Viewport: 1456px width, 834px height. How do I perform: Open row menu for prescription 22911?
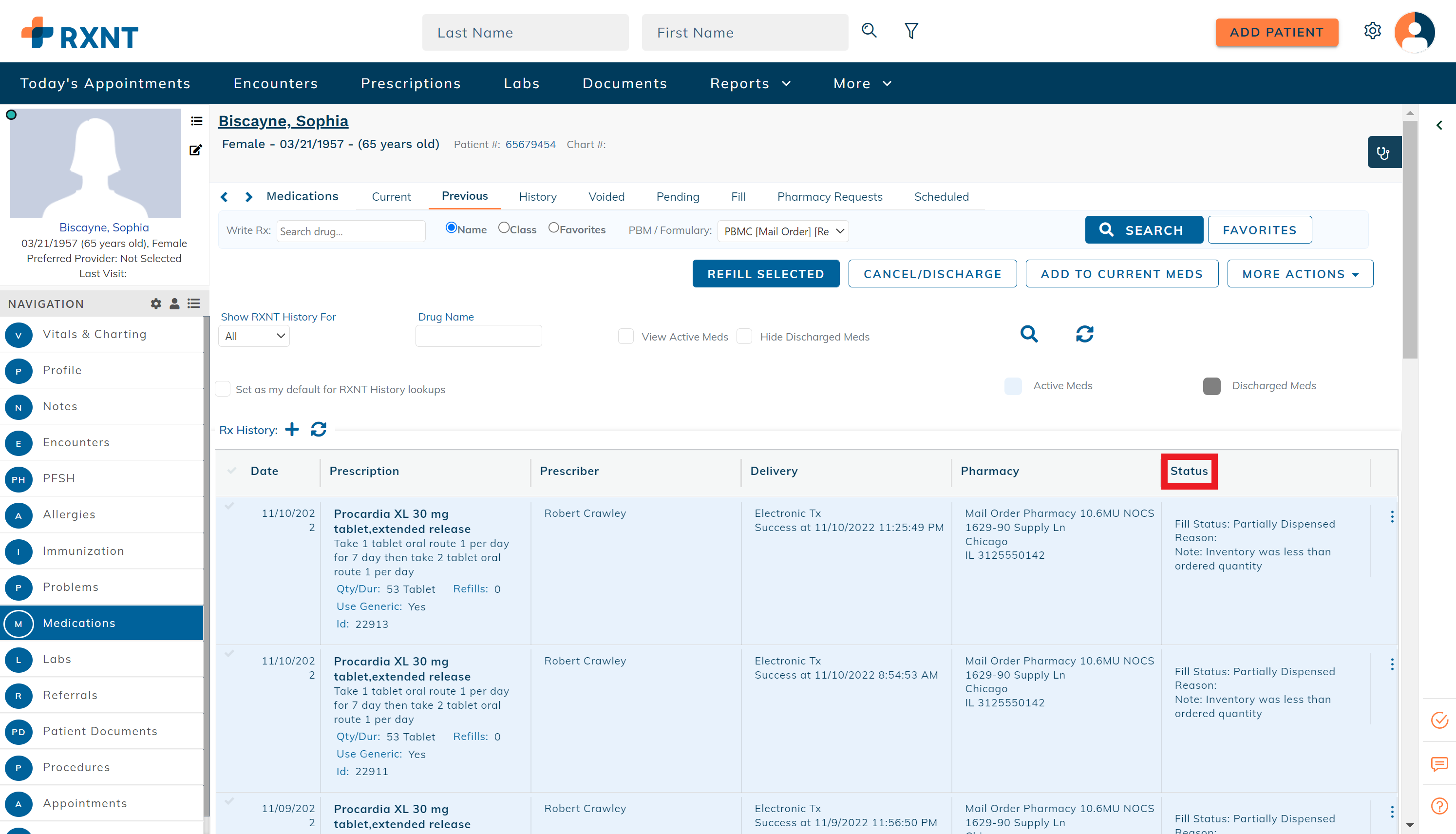click(x=1392, y=664)
